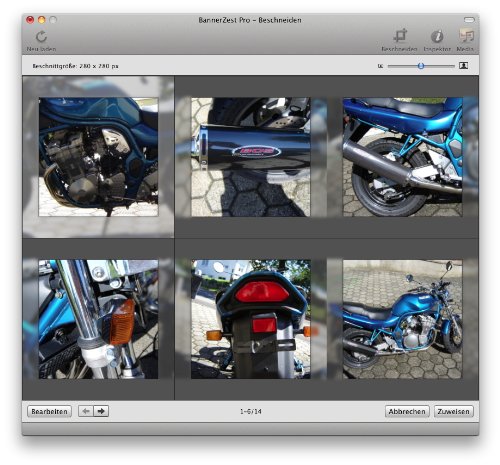Select the motorcycle engine thumbnail
Image resolution: width=500 pixels, height=465 pixels.
click(98, 157)
